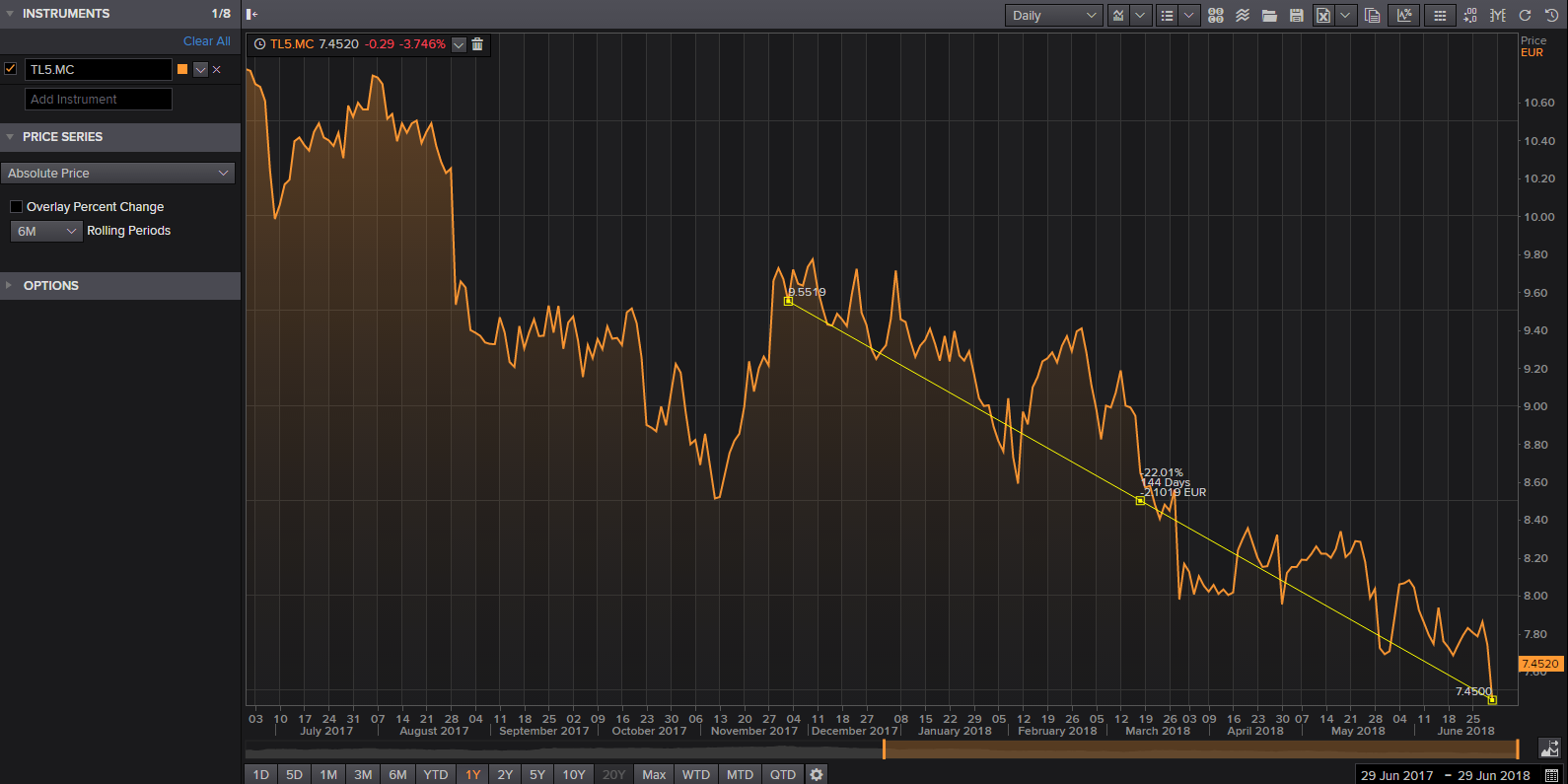Enable the Overlay Percent Change checkbox
The image size is (1568, 784).
tap(16, 206)
